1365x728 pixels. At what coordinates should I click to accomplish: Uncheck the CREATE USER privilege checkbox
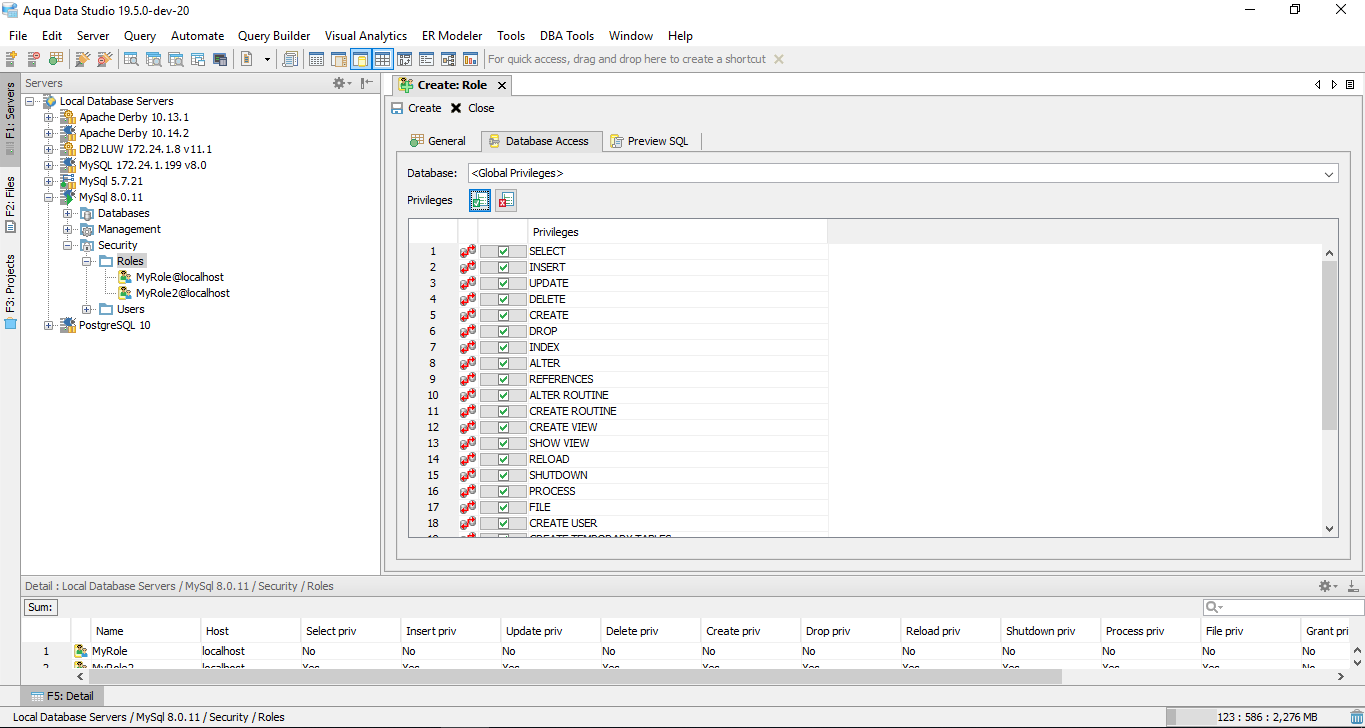tap(504, 523)
